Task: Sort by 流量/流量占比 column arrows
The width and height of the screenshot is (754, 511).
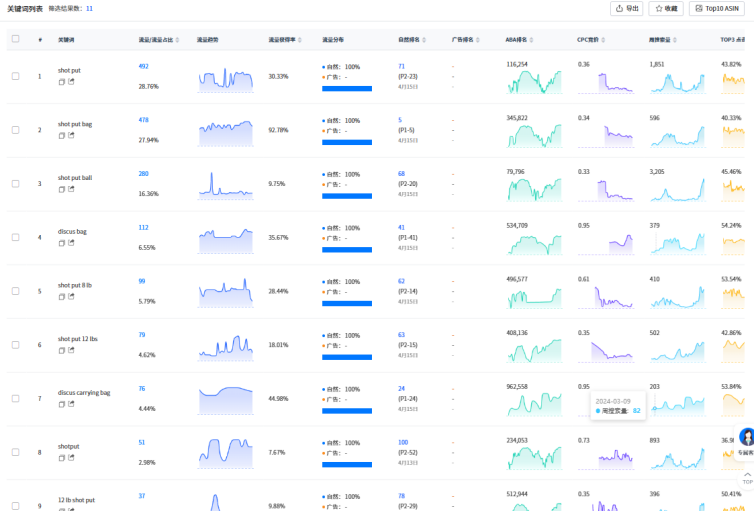Action: pos(177,40)
